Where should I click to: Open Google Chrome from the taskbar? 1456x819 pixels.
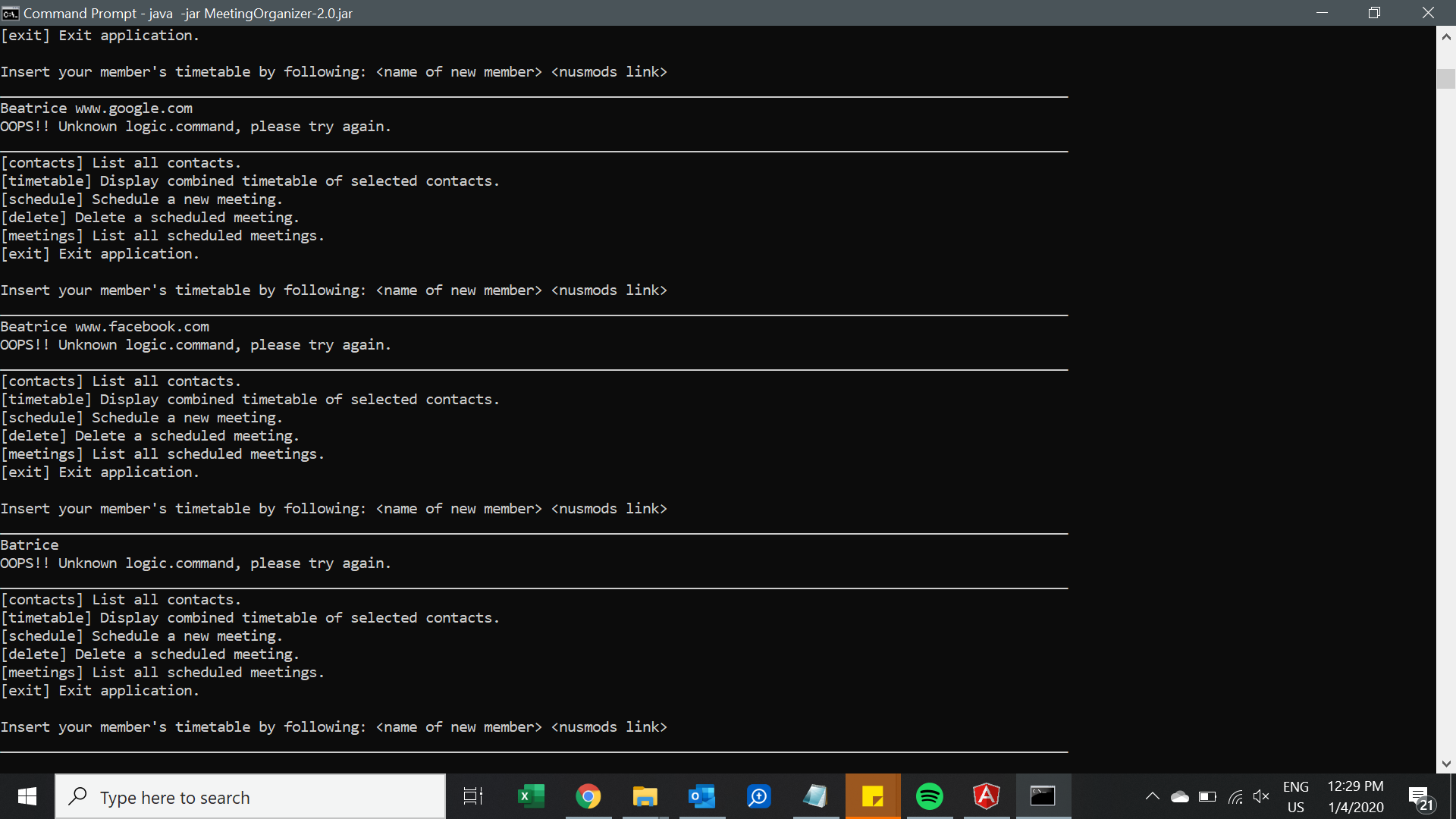point(588,796)
